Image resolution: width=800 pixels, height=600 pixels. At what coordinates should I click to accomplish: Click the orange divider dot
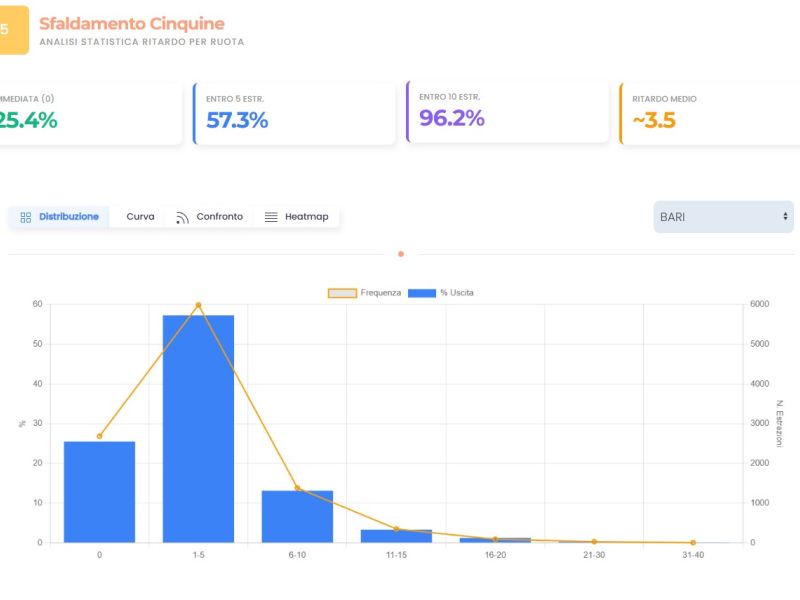[401, 254]
